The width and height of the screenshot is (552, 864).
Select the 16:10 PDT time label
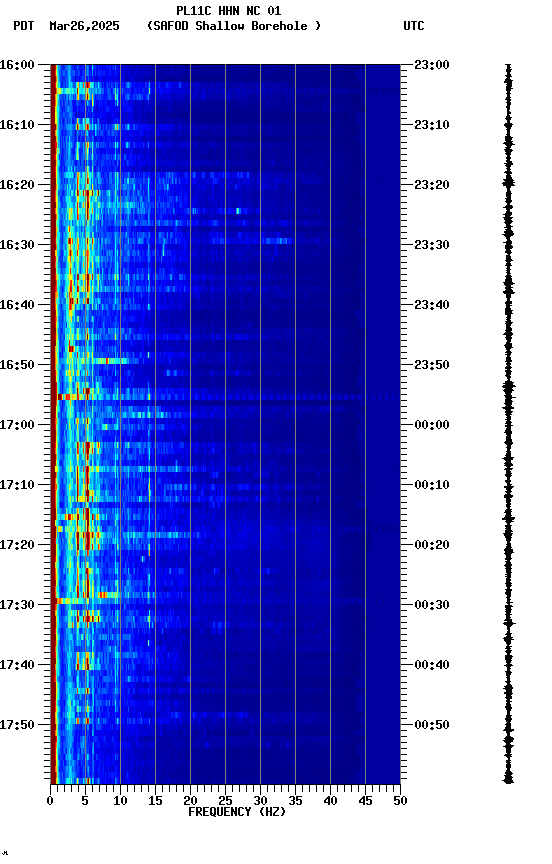[17, 125]
